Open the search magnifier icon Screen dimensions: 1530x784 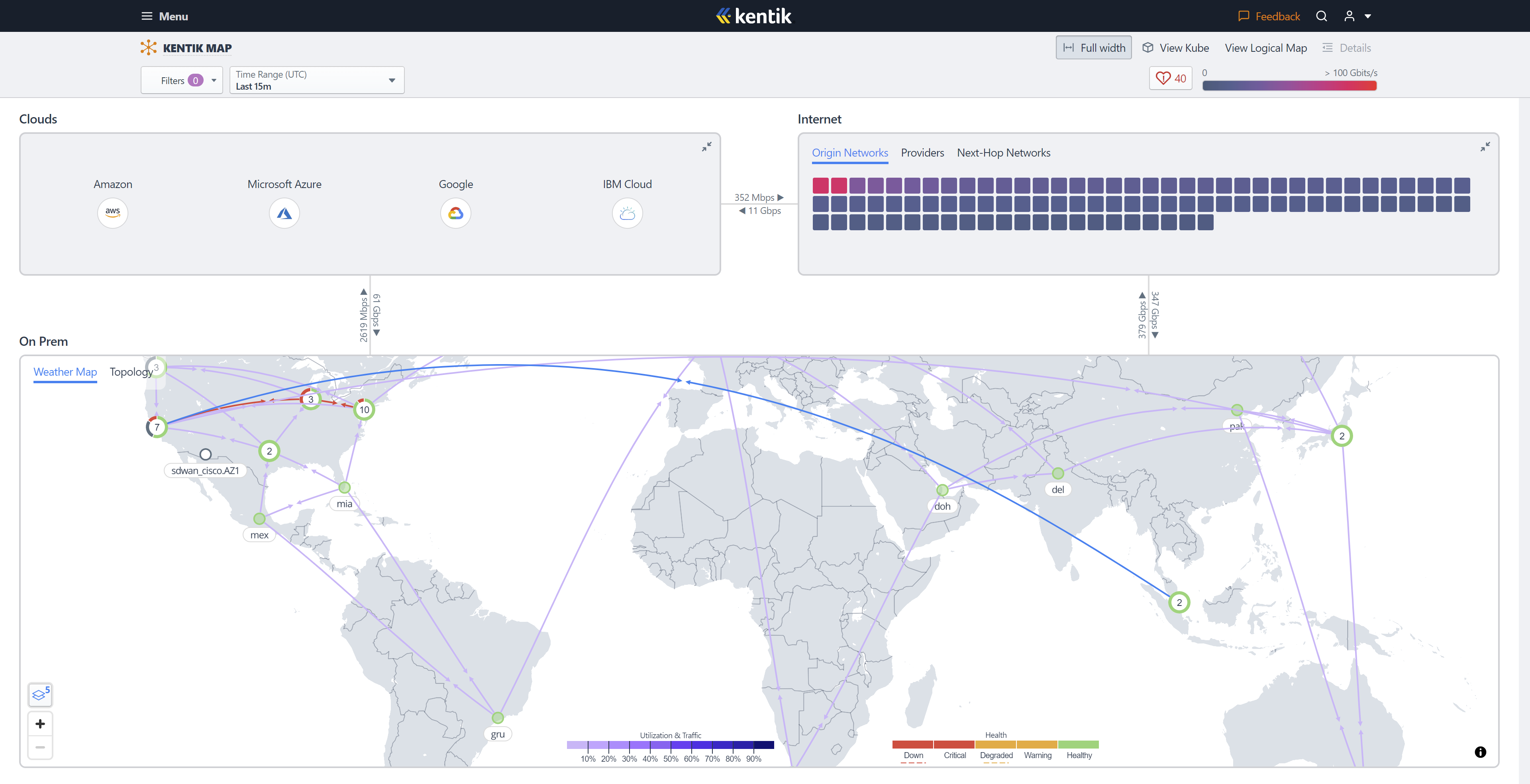pyautogui.click(x=1321, y=16)
